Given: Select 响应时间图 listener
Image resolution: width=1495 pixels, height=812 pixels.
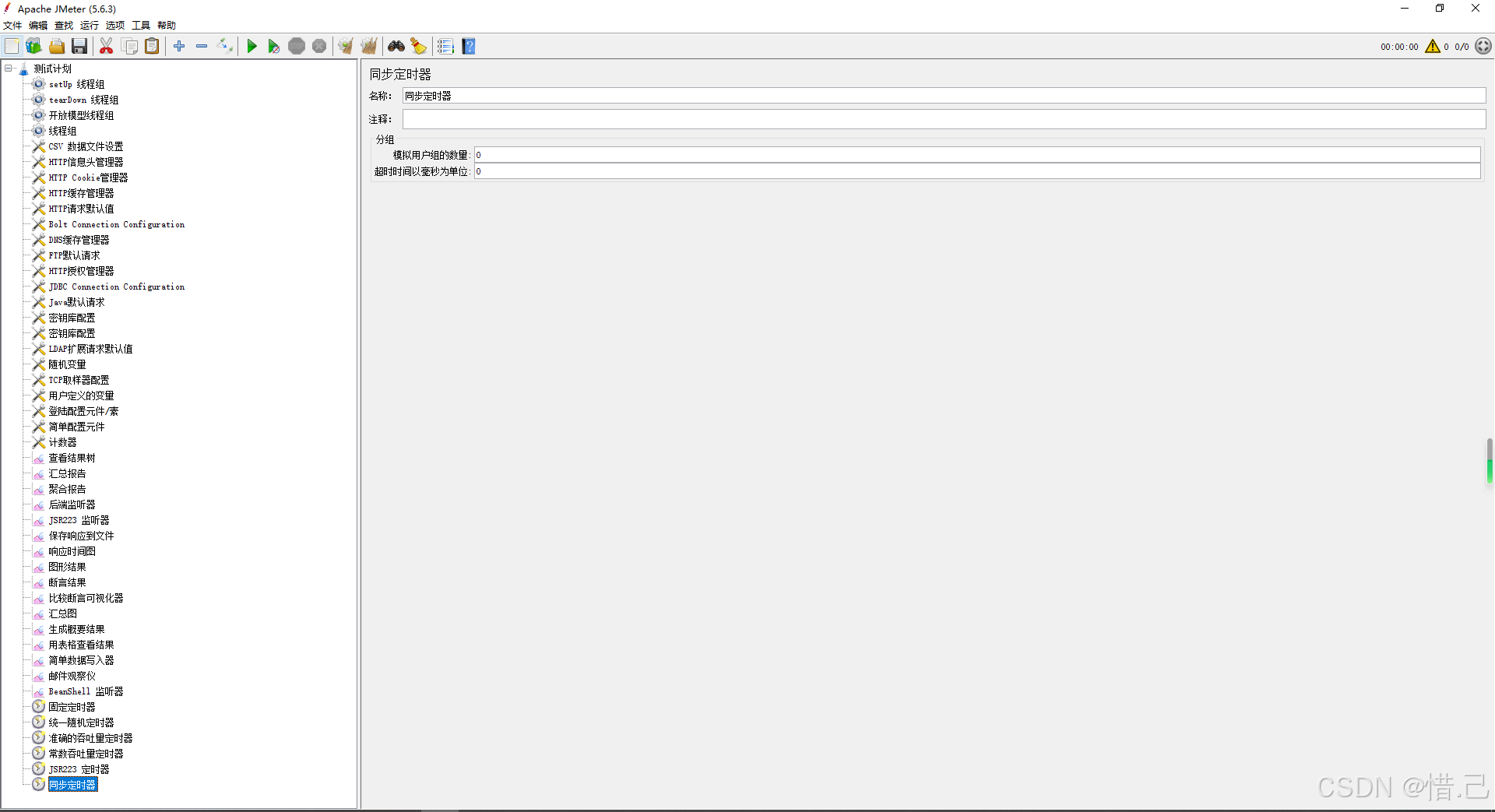Looking at the screenshot, I should click(x=72, y=551).
